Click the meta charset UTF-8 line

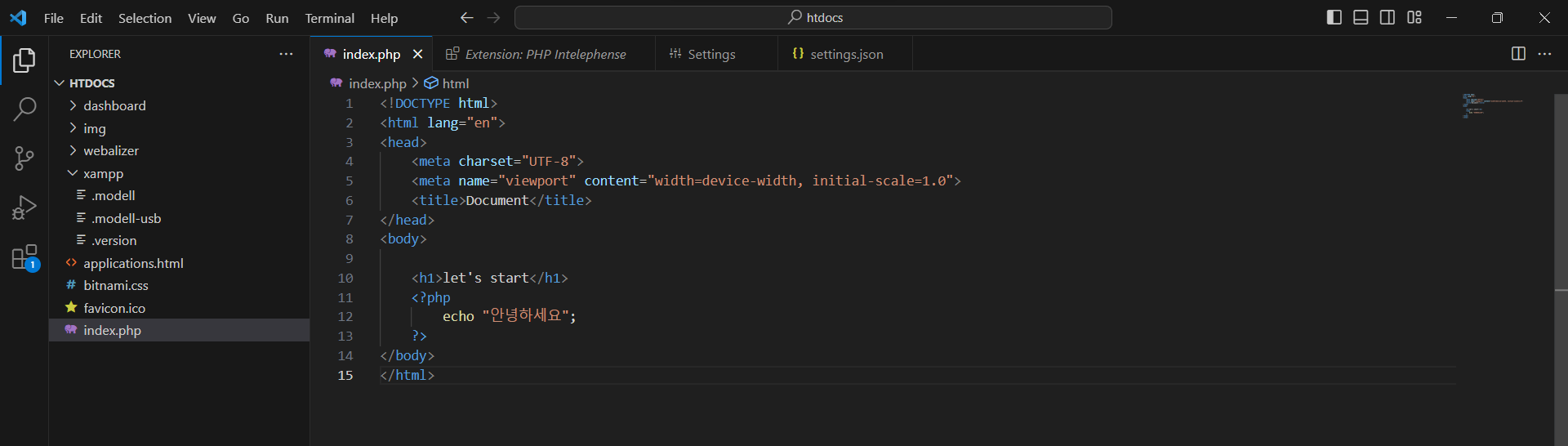(x=497, y=161)
